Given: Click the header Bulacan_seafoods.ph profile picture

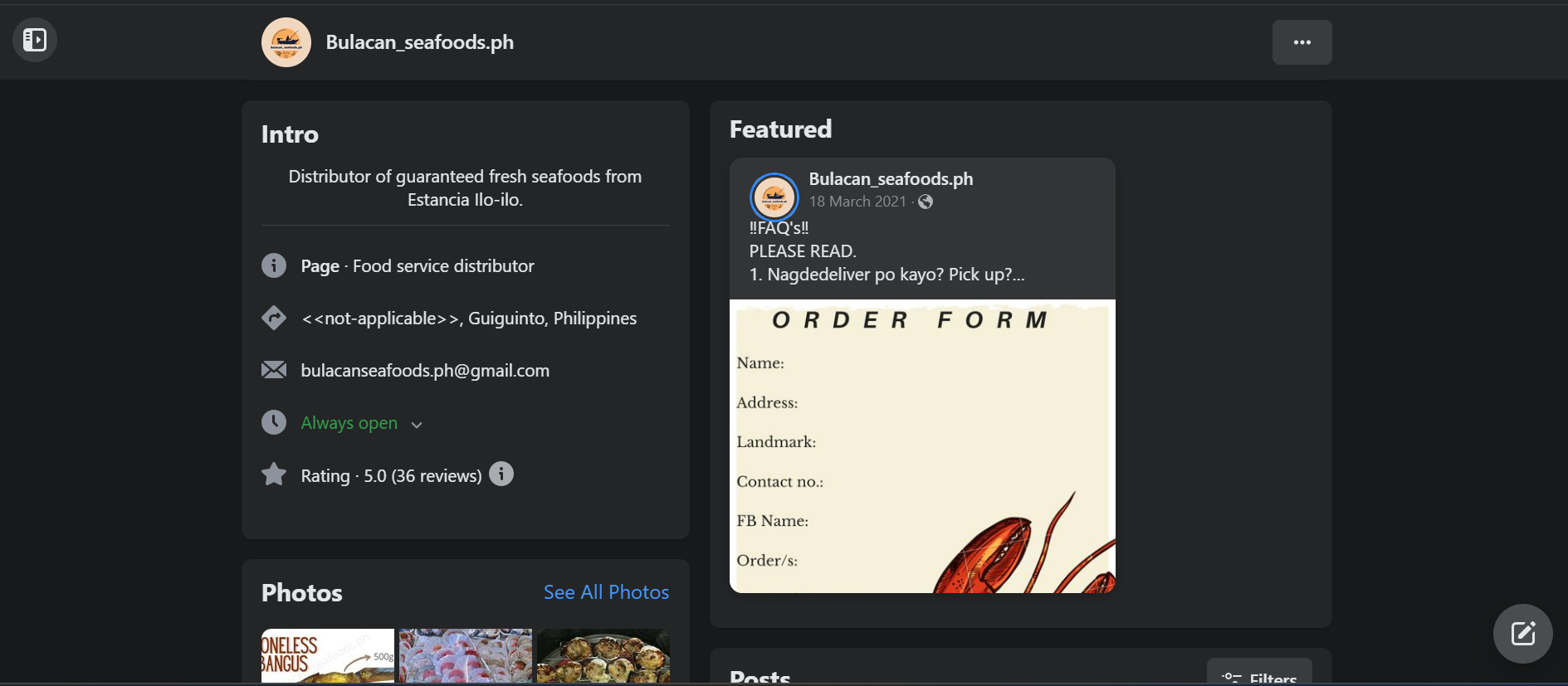Looking at the screenshot, I should (286, 42).
